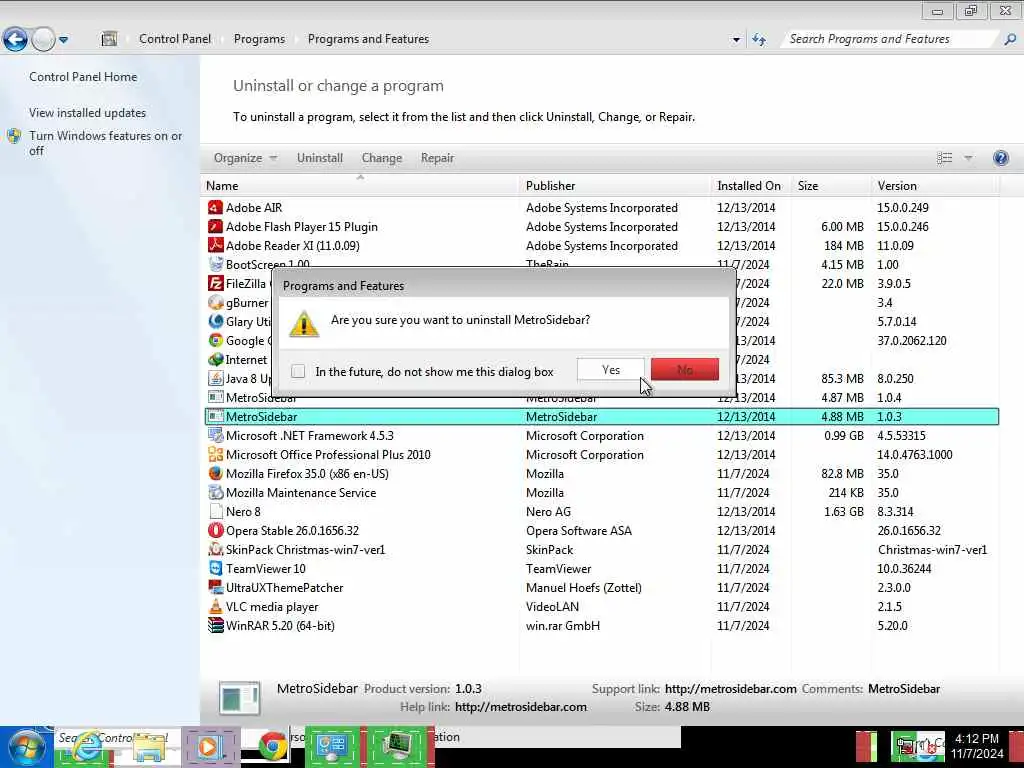The image size is (1024, 768).
Task: Click the taskbar clock showing 4:12 PM
Action: [x=977, y=746]
